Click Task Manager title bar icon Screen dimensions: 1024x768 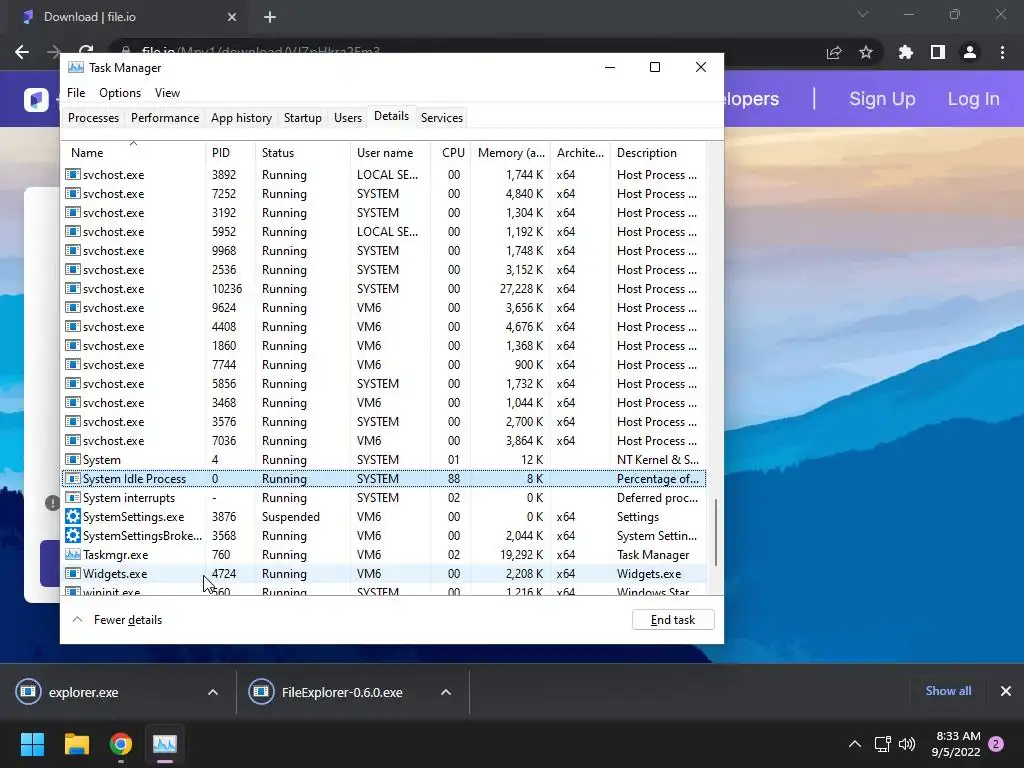(76, 67)
